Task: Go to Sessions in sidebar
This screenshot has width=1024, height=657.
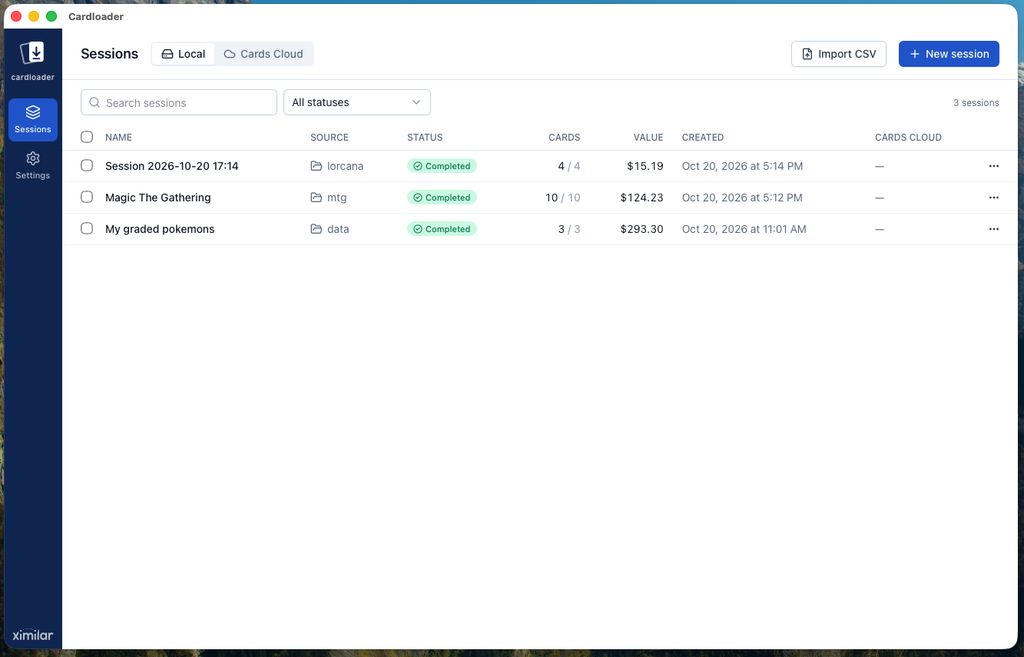Action: pyautogui.click(x=33, y=120)
